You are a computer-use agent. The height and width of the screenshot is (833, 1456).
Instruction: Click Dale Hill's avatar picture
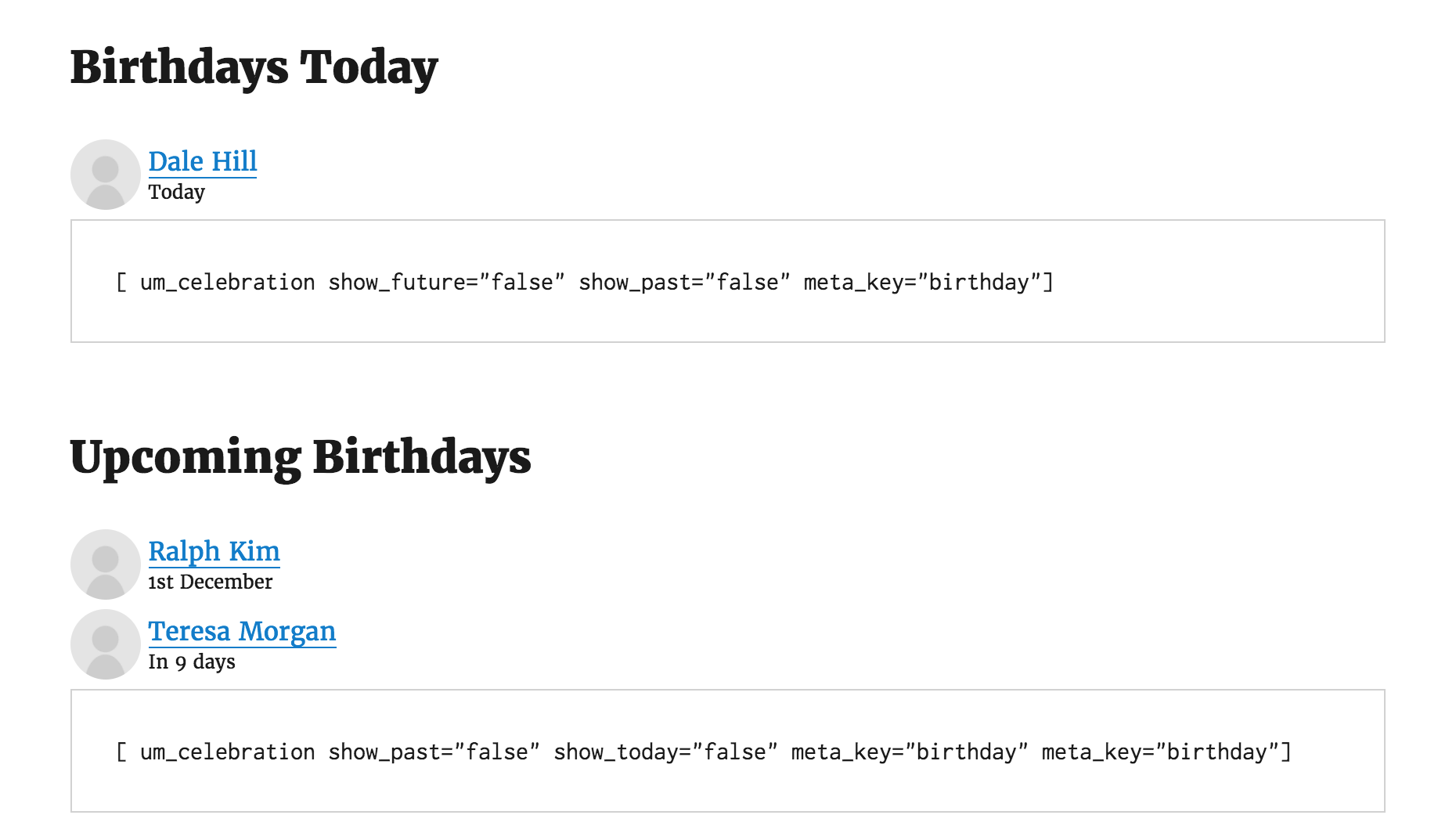pyautogui.click(x=106, y=175)
